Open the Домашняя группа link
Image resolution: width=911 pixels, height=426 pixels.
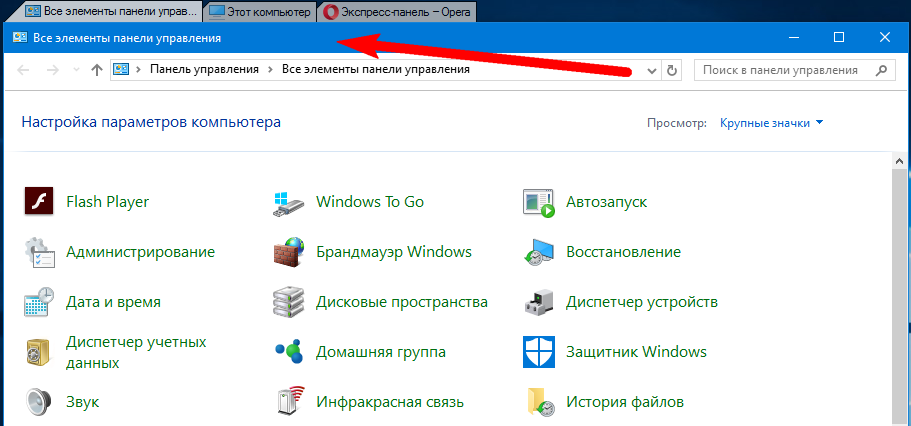click(381, 352)
